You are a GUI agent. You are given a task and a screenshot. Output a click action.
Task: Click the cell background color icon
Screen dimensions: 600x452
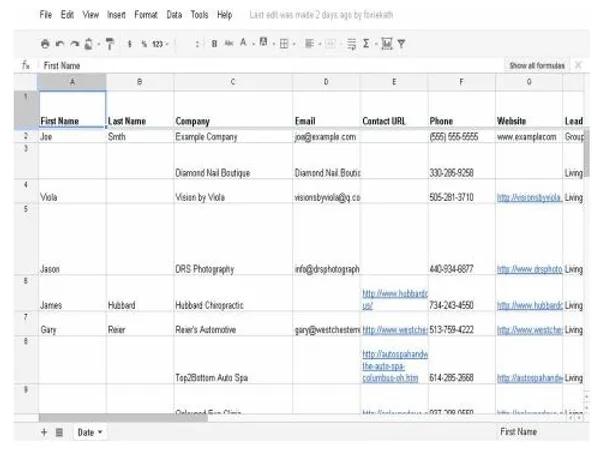coord(264,42)
